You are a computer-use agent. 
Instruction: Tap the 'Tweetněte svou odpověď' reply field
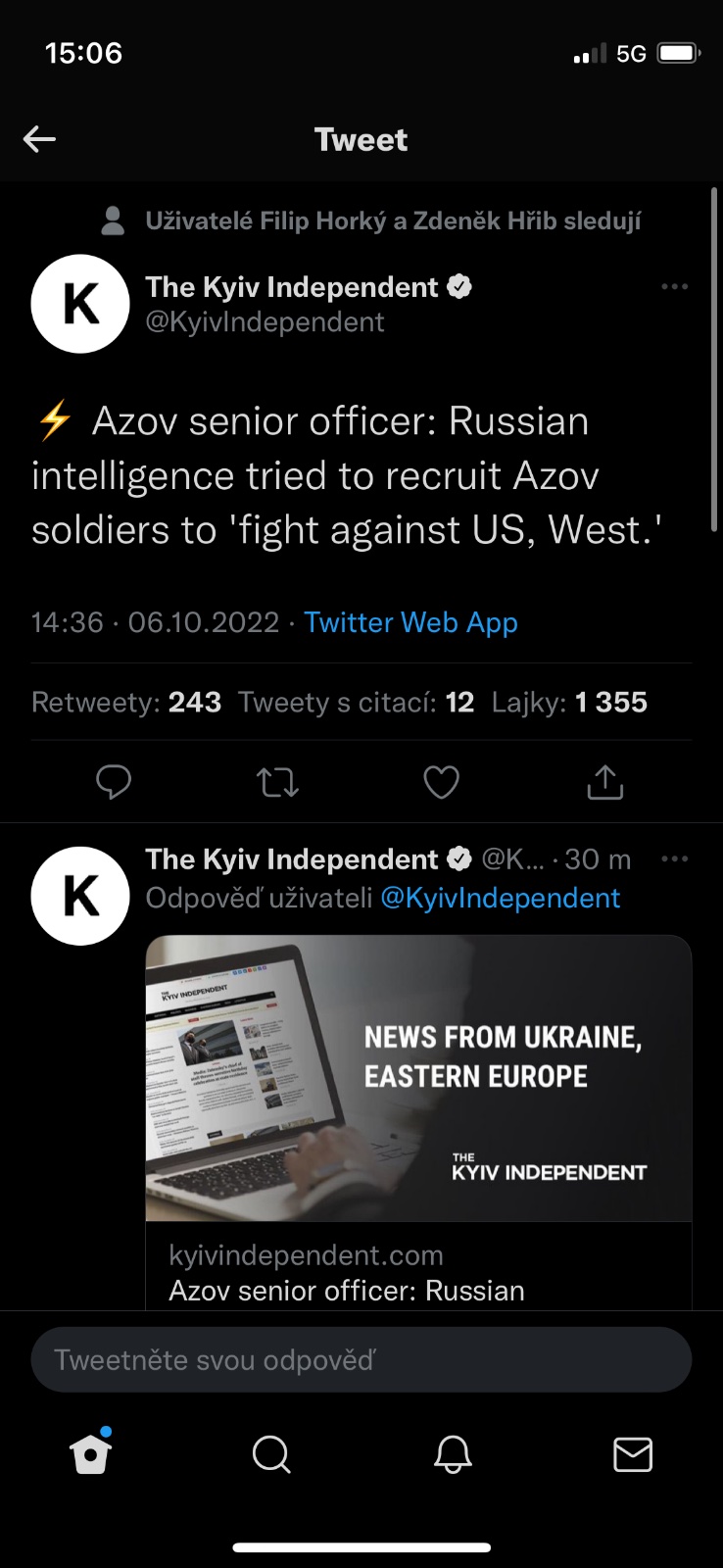361,1360
